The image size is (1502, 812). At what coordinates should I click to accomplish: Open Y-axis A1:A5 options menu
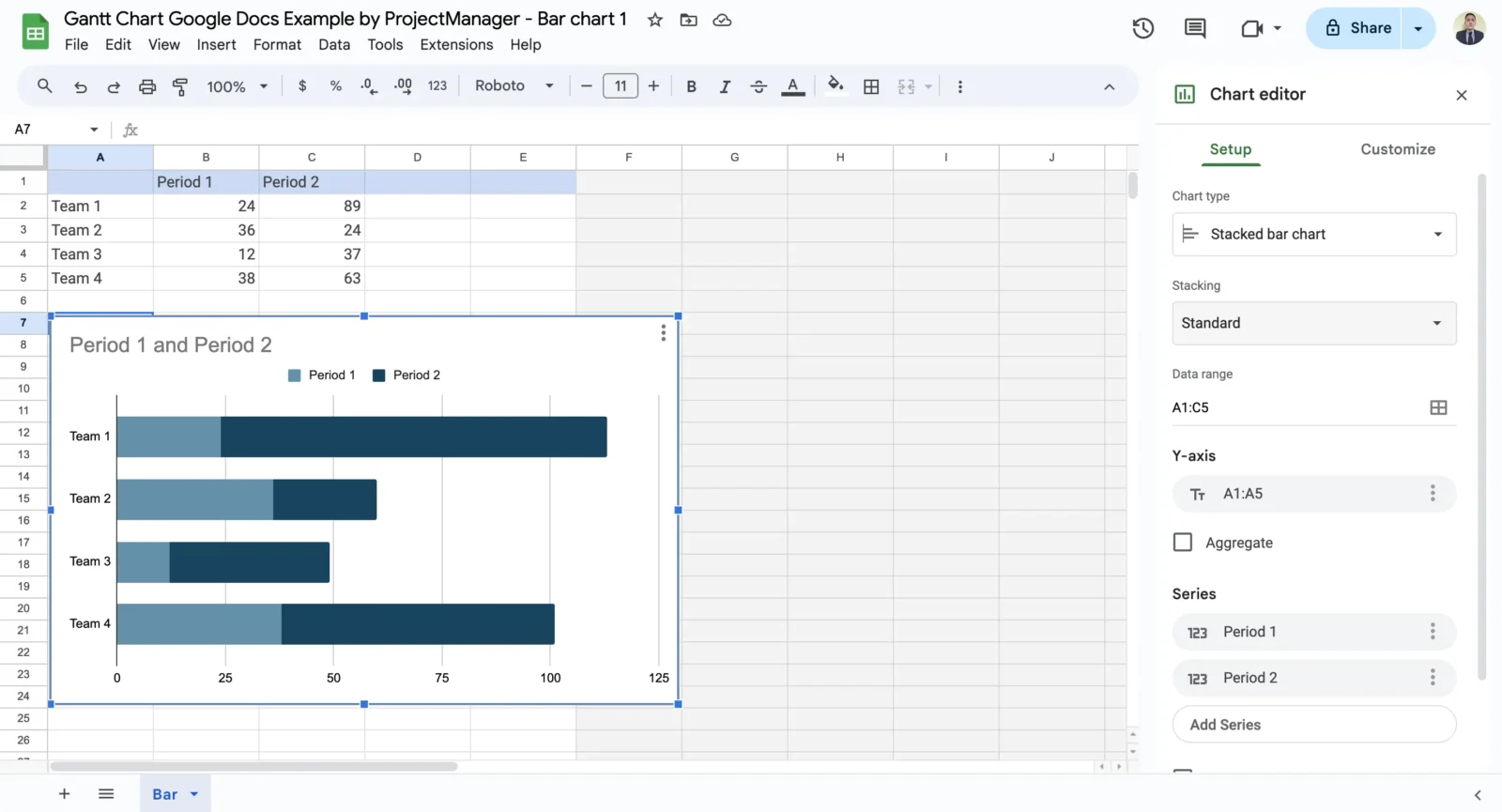click(x=1433, y=494)
